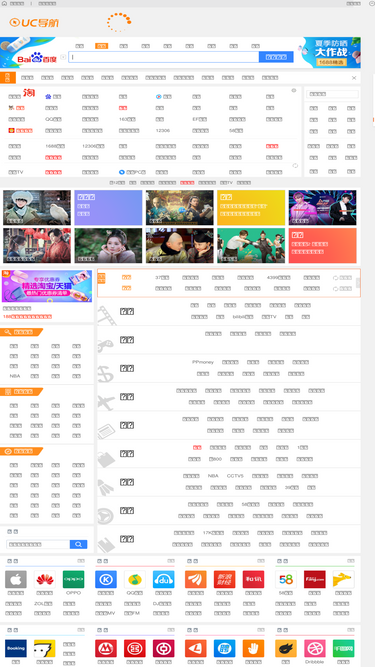Viewport: 375px width, 667px height.
Task: Click the blue Baidu search button
Action: coord(276,57)
